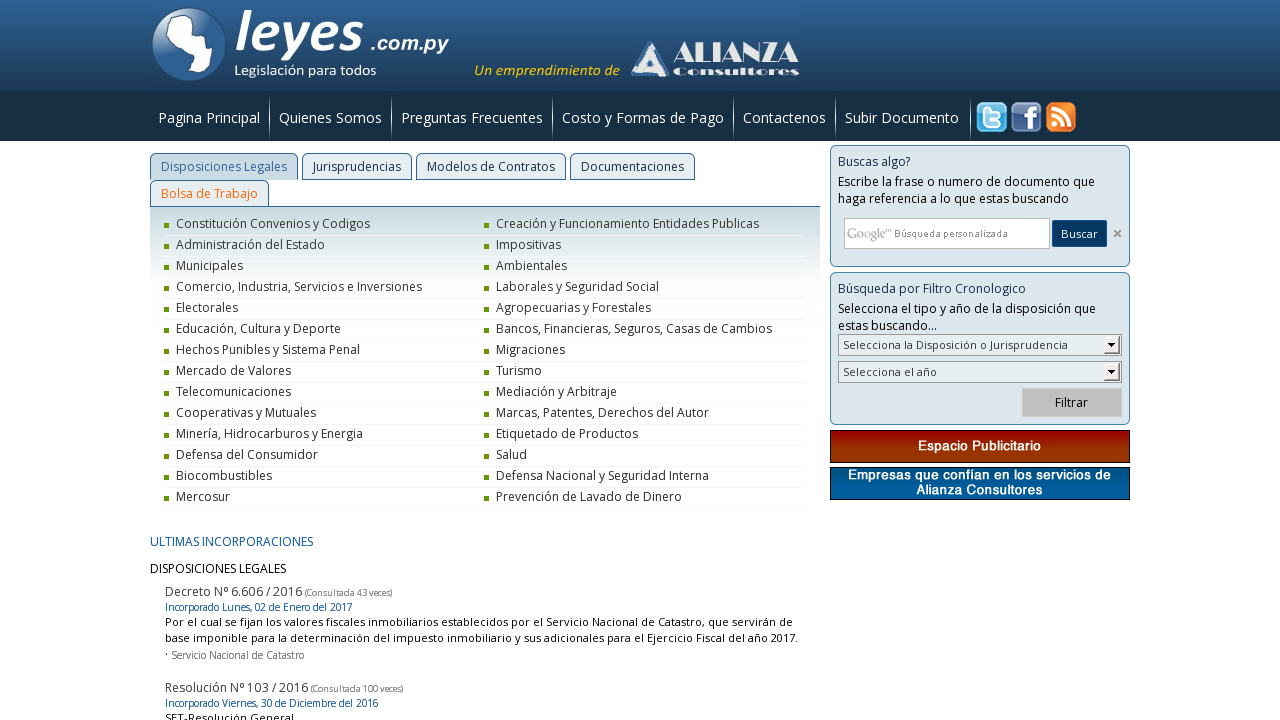Image resolution: width=1280 pixels, height=720 pixels.
Task: Open Defensa del Consumidor category
Action: tap(247, 455)
